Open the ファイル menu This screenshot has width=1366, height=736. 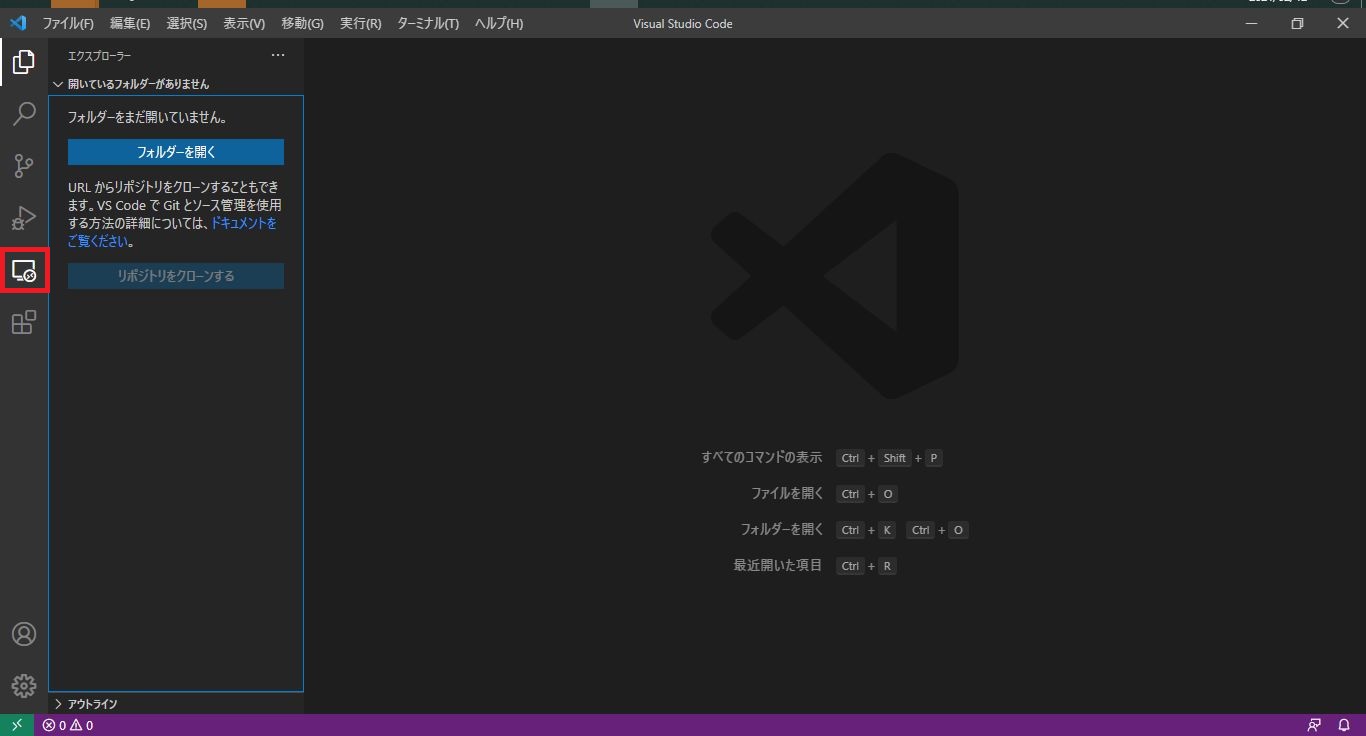[x=66, y=23]
